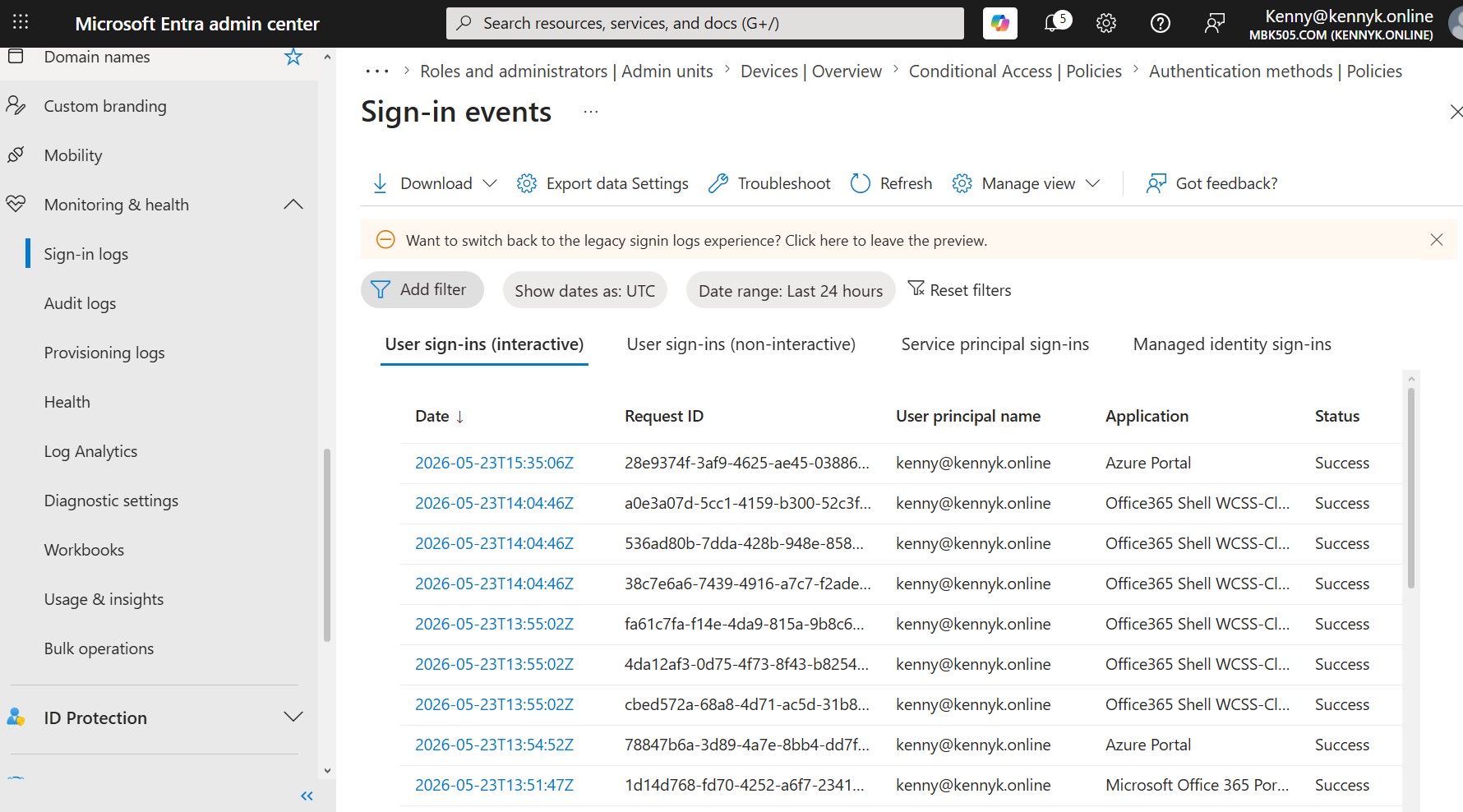Dismiss the legacy sign-in logs banner
Screen dimensions: 1463x812
1437,240
